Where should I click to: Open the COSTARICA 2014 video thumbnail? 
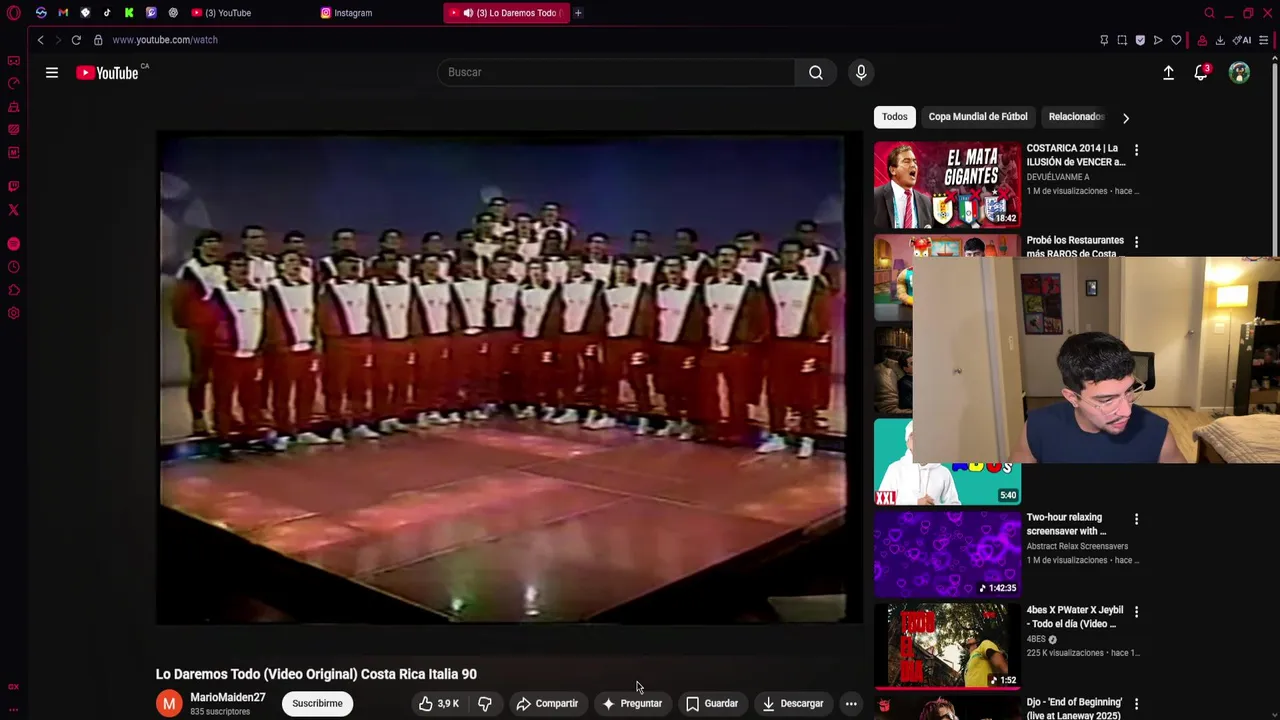click(947, 185)
